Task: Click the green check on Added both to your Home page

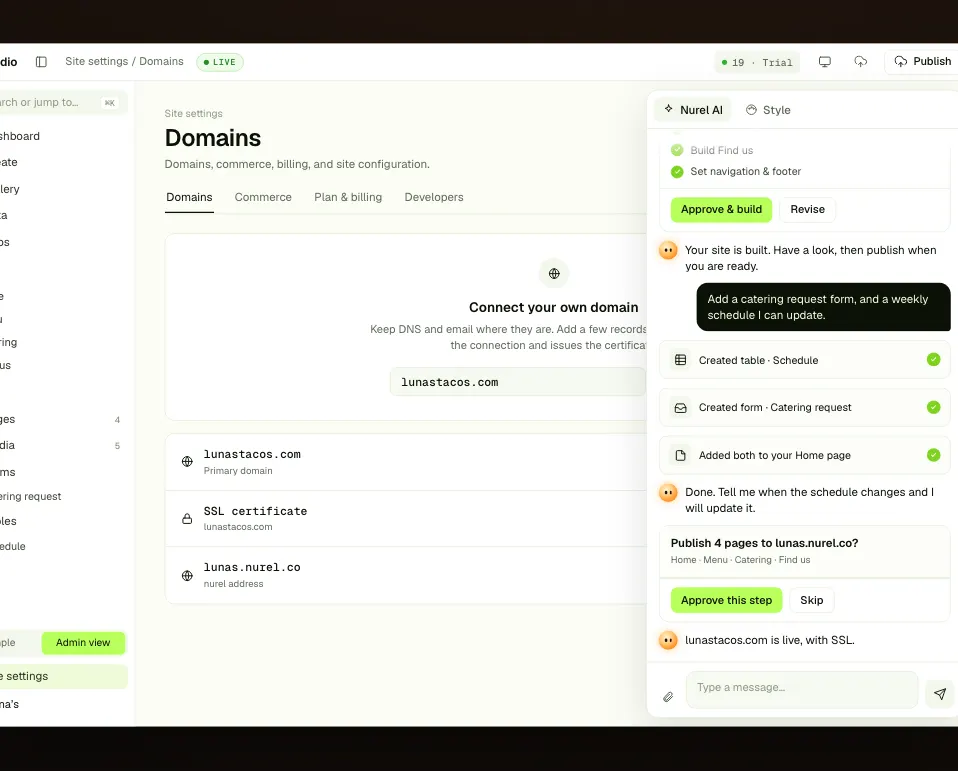Action: 934,455
